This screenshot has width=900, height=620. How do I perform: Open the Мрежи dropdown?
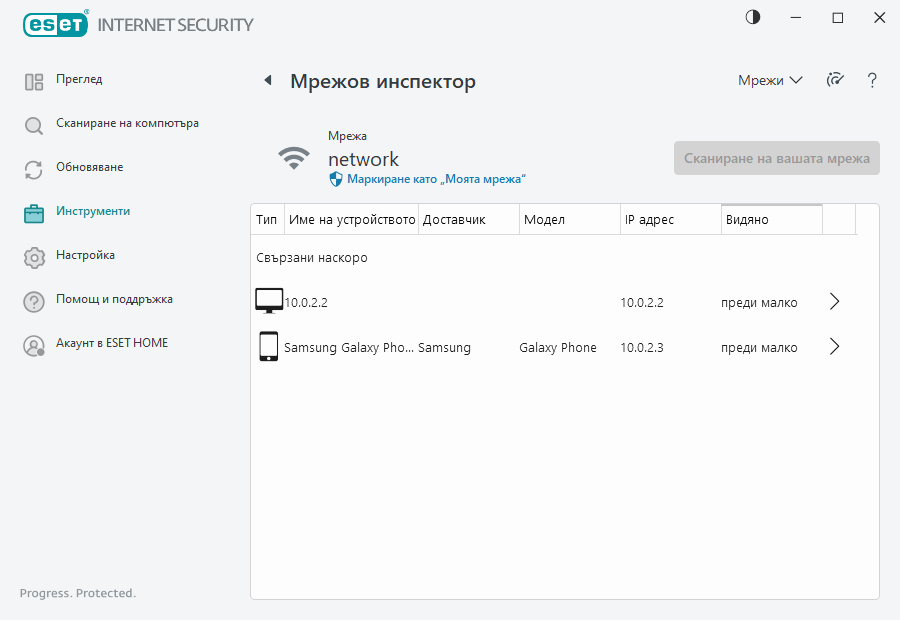[768, 80]
